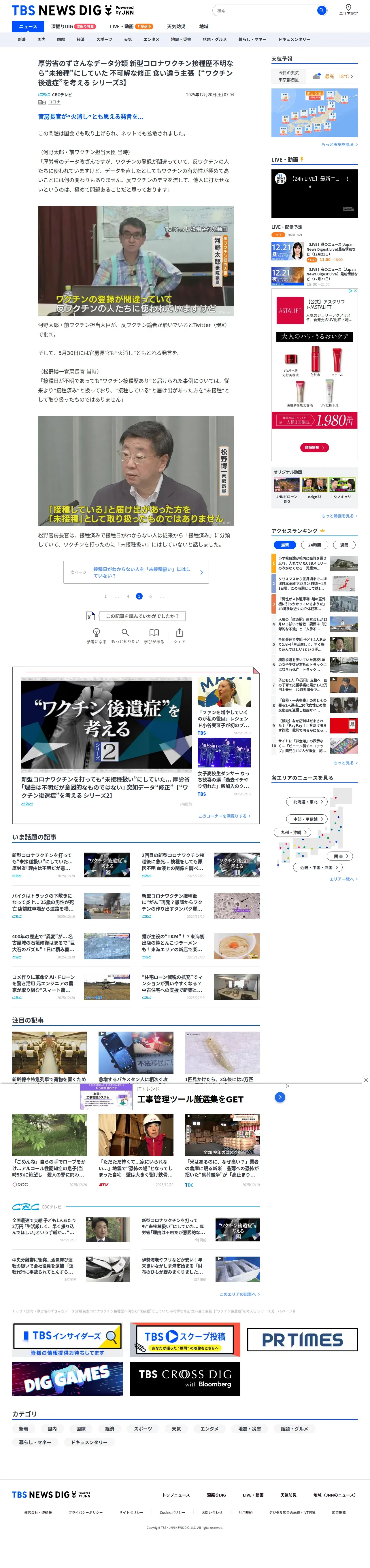This screenshot has height=1568, width=370.
Task: Click もっと動画を見る link
Action: pyautogui.click(x=339, y=516)
